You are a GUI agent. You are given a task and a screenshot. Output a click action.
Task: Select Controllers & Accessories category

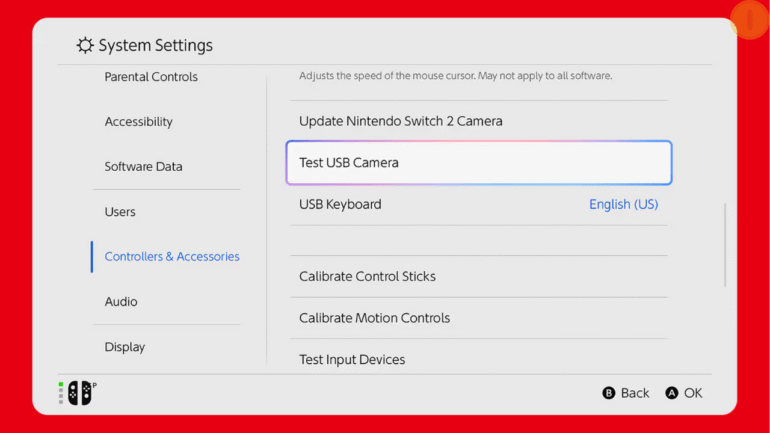tap(172, 257)
